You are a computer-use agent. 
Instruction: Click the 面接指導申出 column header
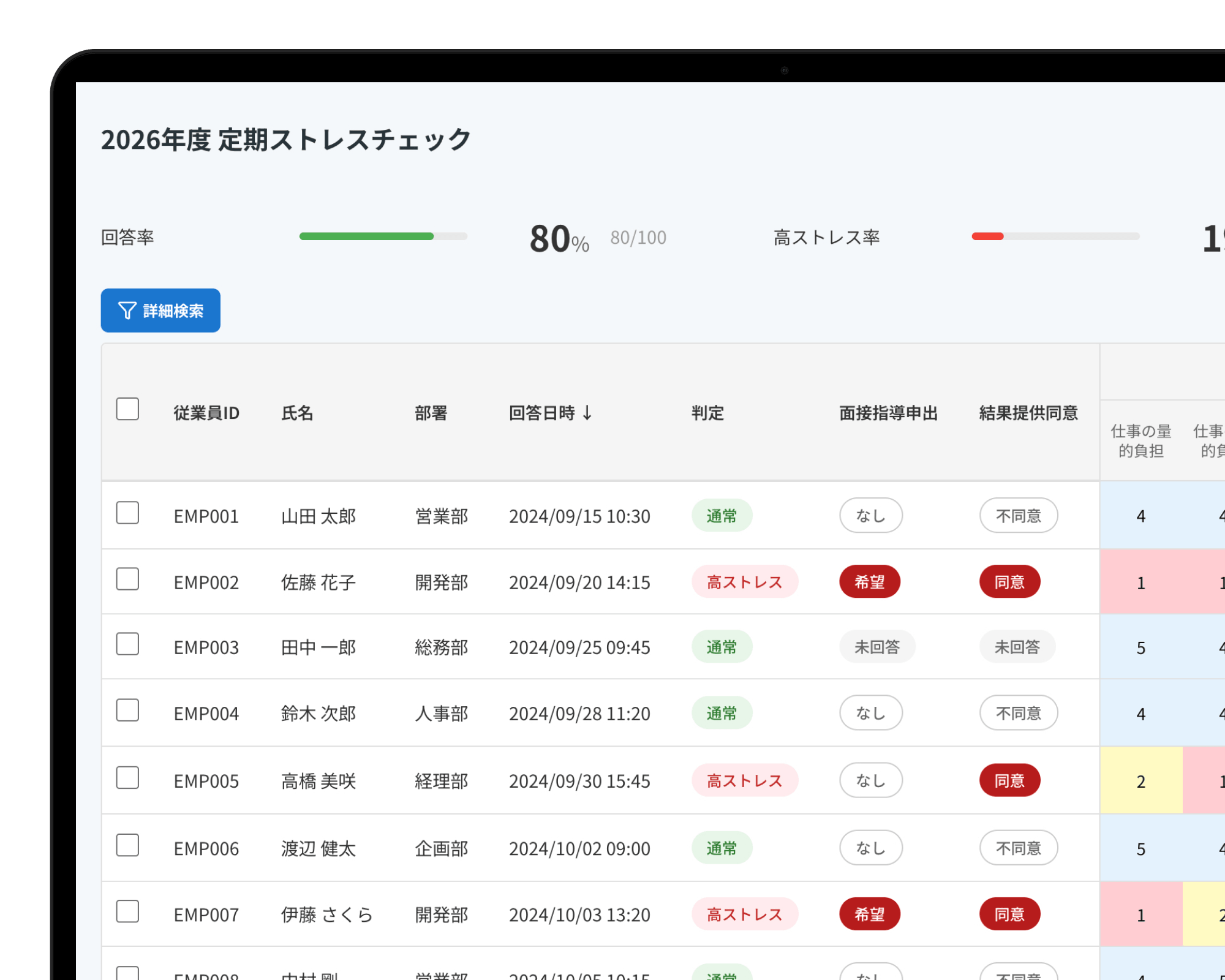pos(888,413)
